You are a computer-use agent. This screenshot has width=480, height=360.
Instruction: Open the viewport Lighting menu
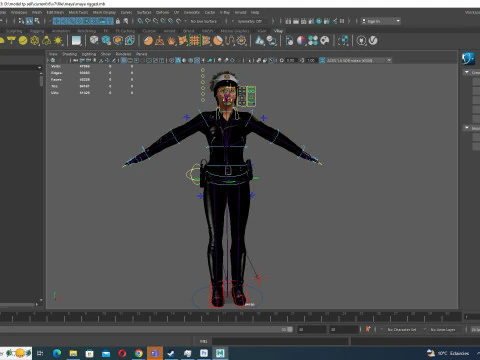(89, 54)
